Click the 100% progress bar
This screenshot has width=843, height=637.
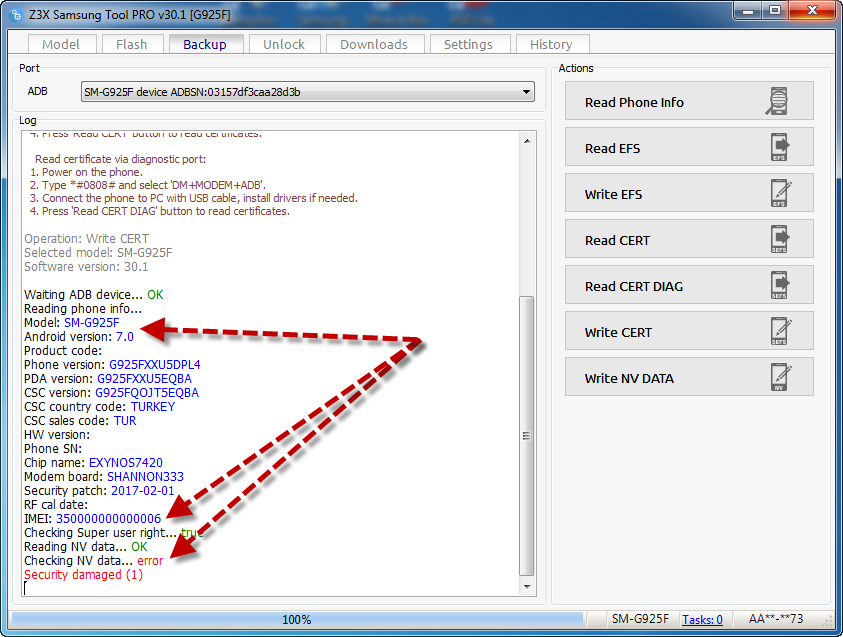[x=297, y=620]
